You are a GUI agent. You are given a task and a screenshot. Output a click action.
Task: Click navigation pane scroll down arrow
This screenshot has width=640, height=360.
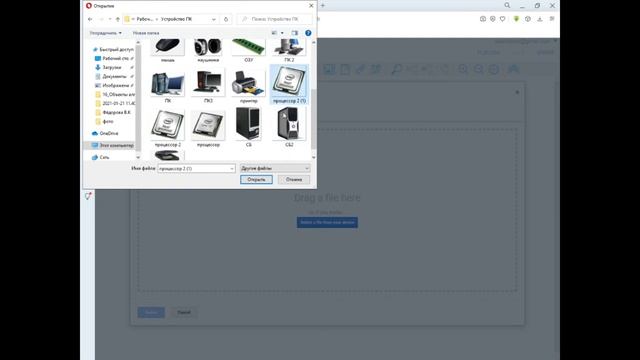138,157
